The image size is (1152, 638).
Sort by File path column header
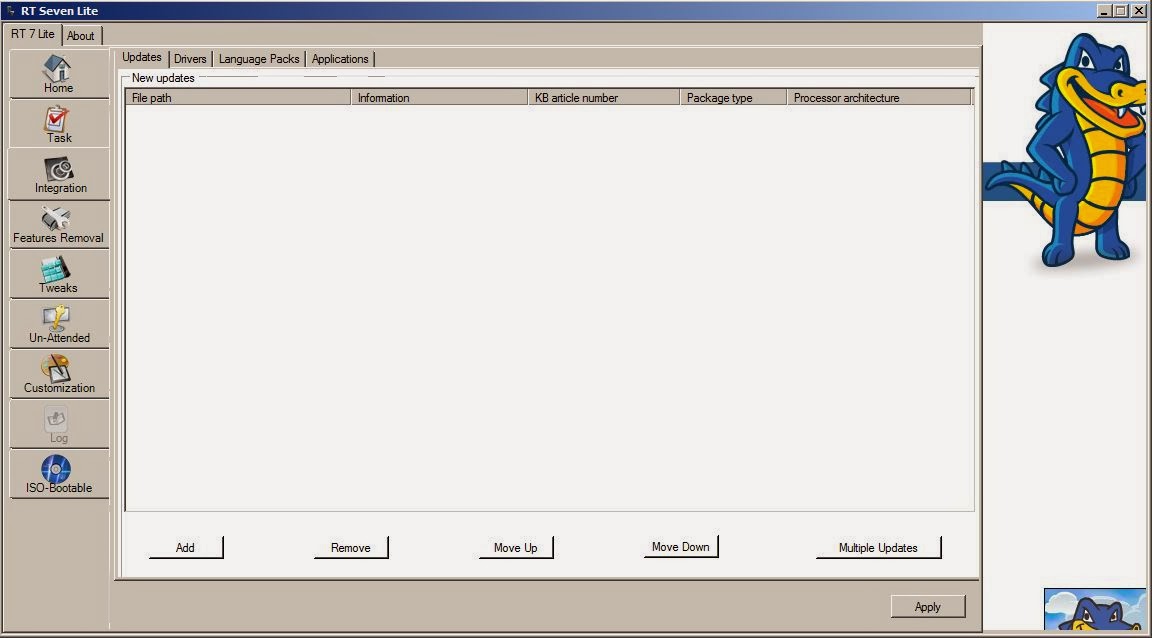pos(238,97)
